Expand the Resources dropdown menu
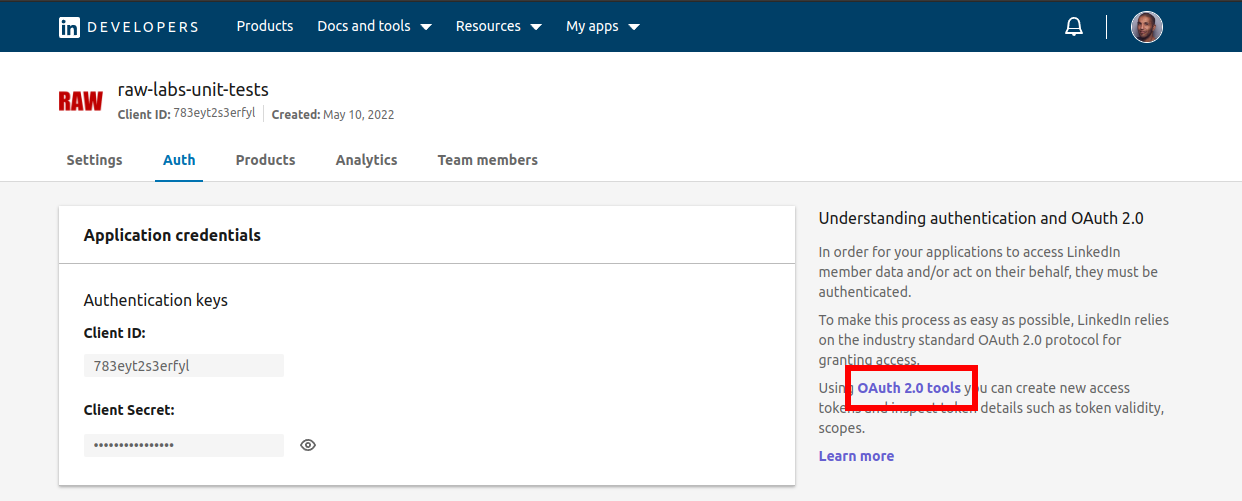 click(x=498, y=26)
